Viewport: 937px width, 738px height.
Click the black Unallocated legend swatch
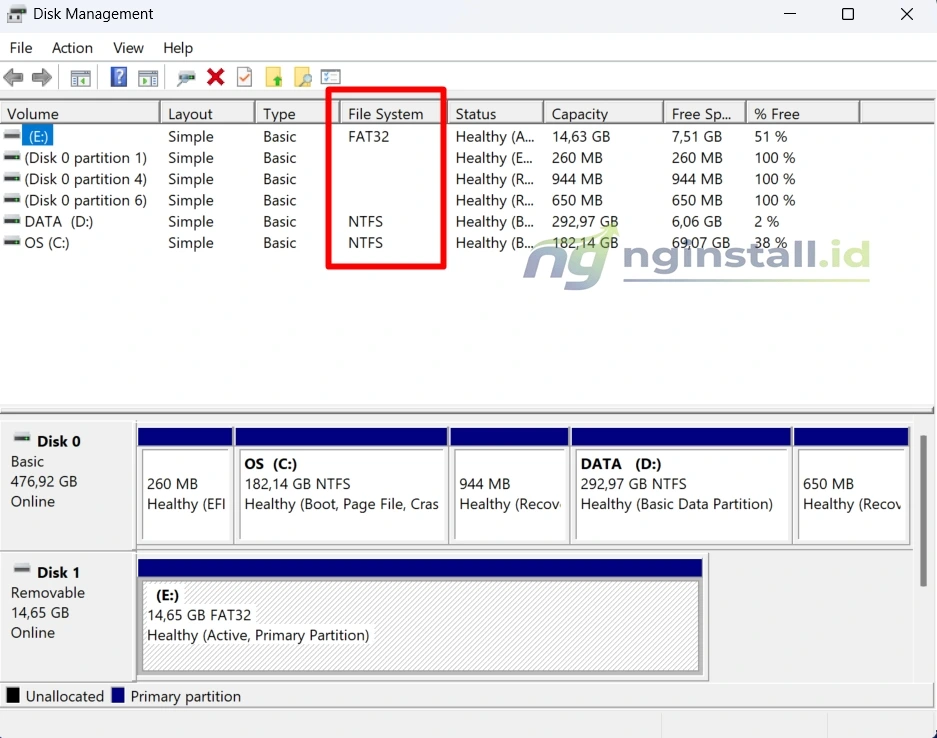[13, 696]
